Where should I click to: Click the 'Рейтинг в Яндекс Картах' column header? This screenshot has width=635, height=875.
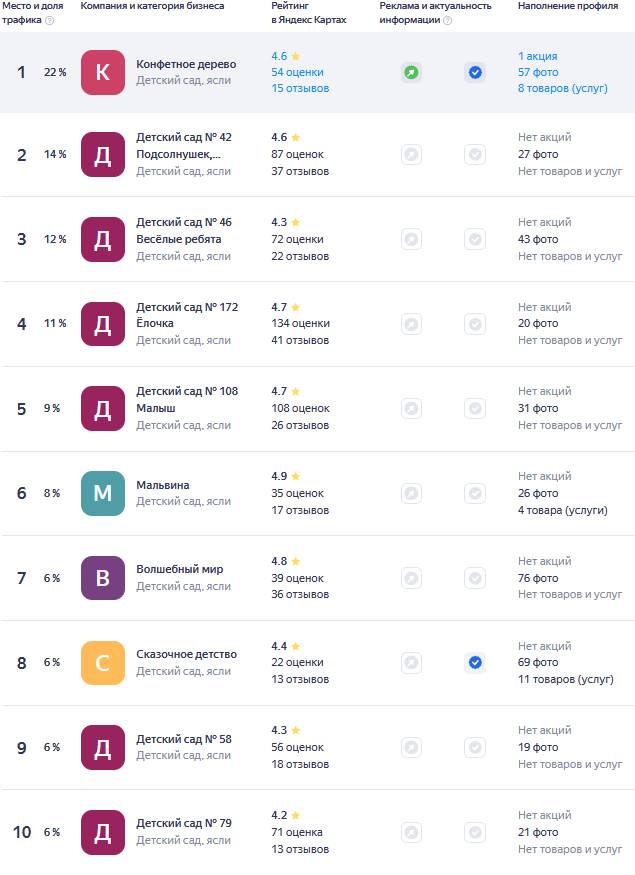coord(309,13)
